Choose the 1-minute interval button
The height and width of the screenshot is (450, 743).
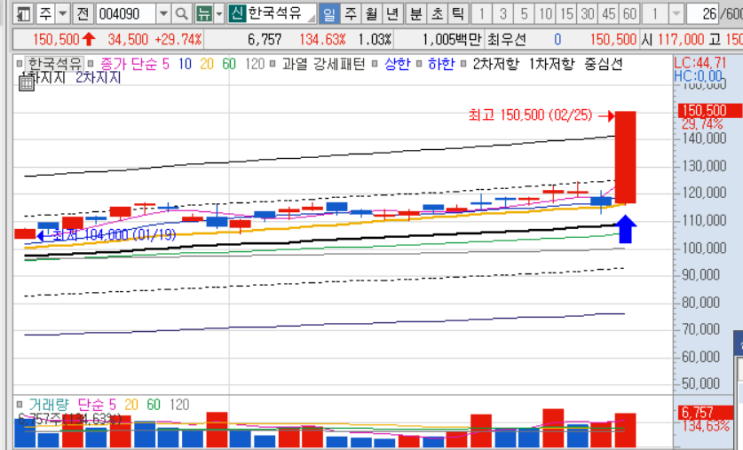[x=481, y=14]
